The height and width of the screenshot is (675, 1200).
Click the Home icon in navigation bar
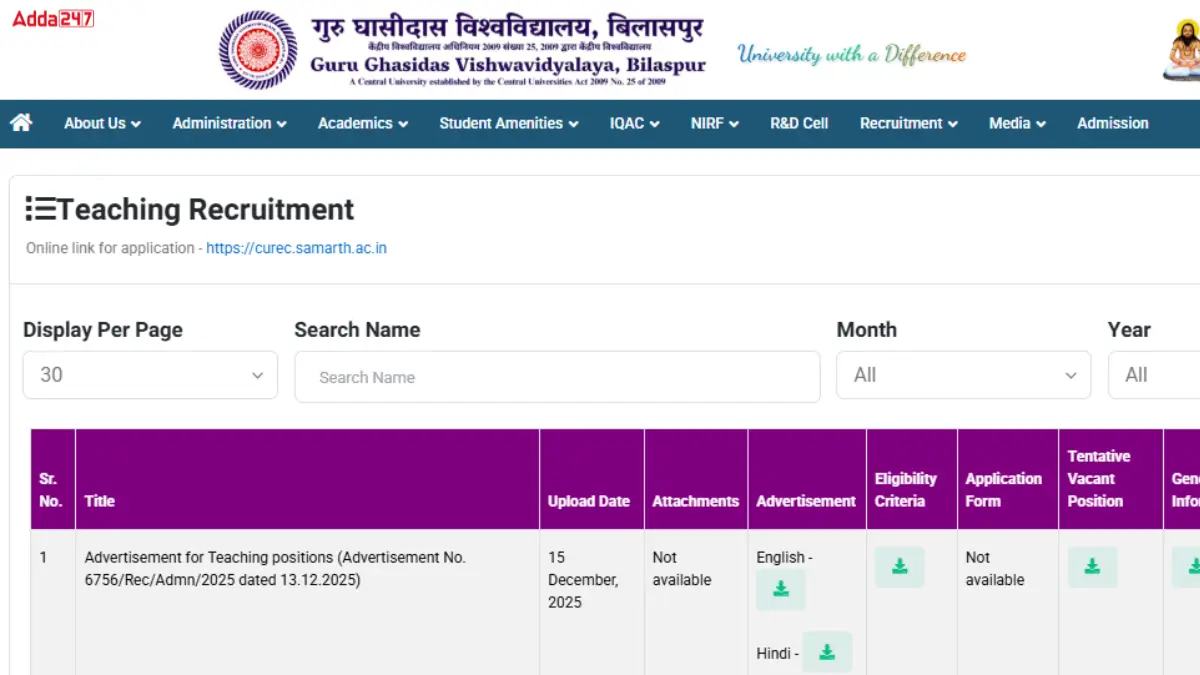[21, 123]
